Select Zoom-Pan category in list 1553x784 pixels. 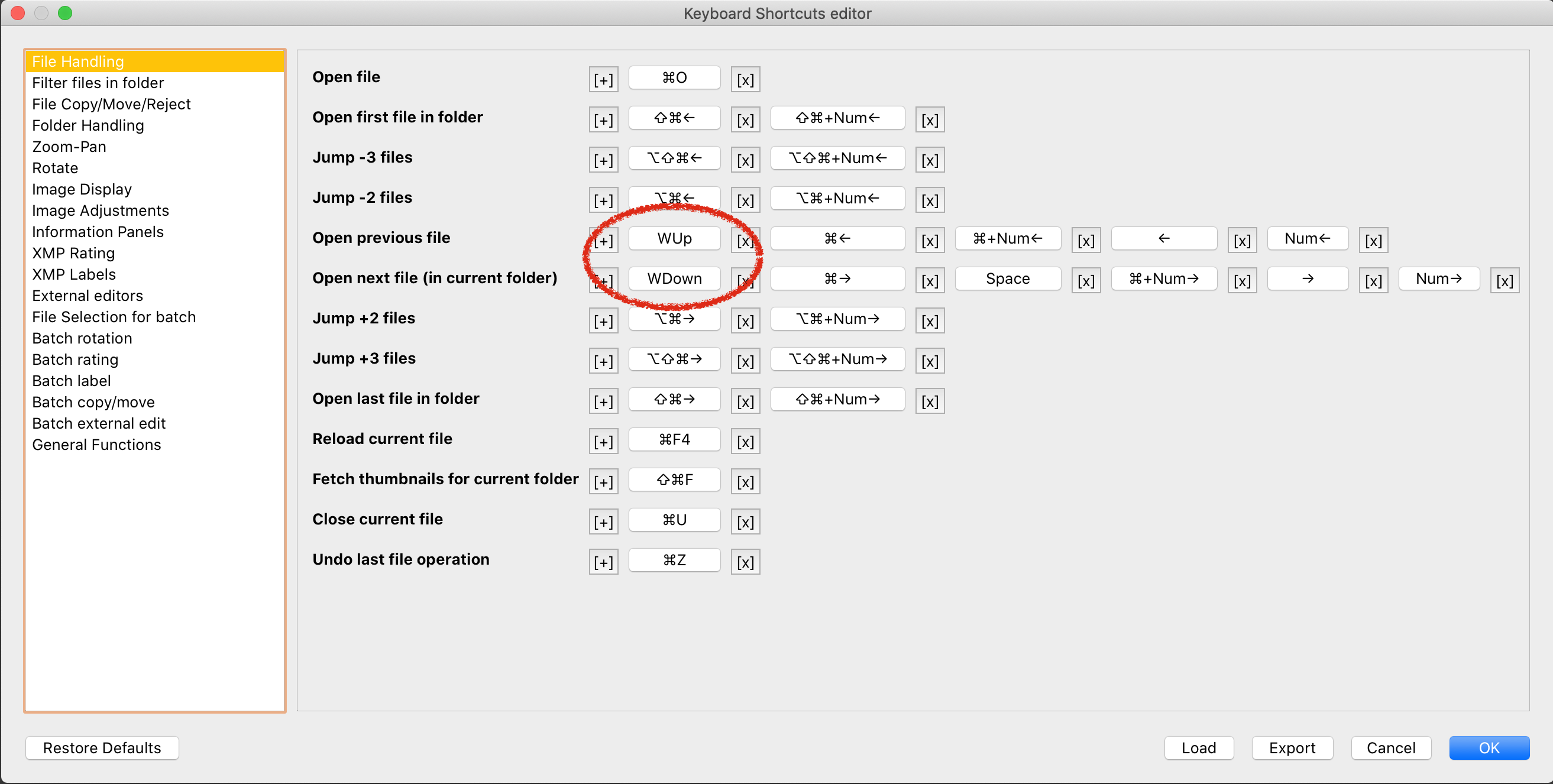click(x=69, y=147)
